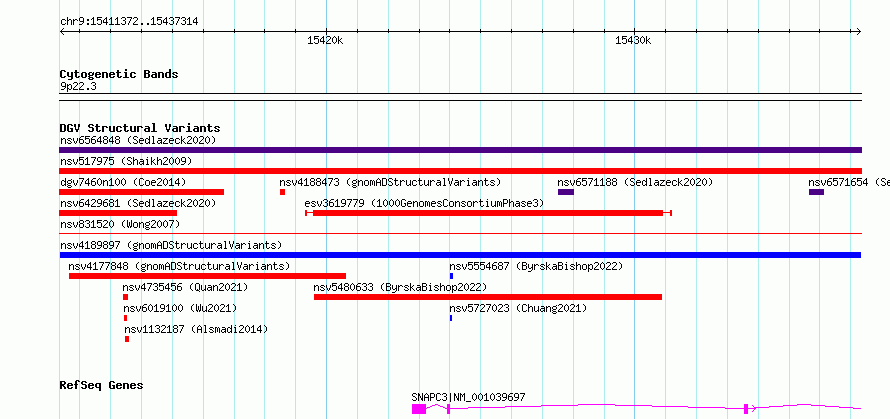Open the nsv6571654 variant label

pos(849,182)
